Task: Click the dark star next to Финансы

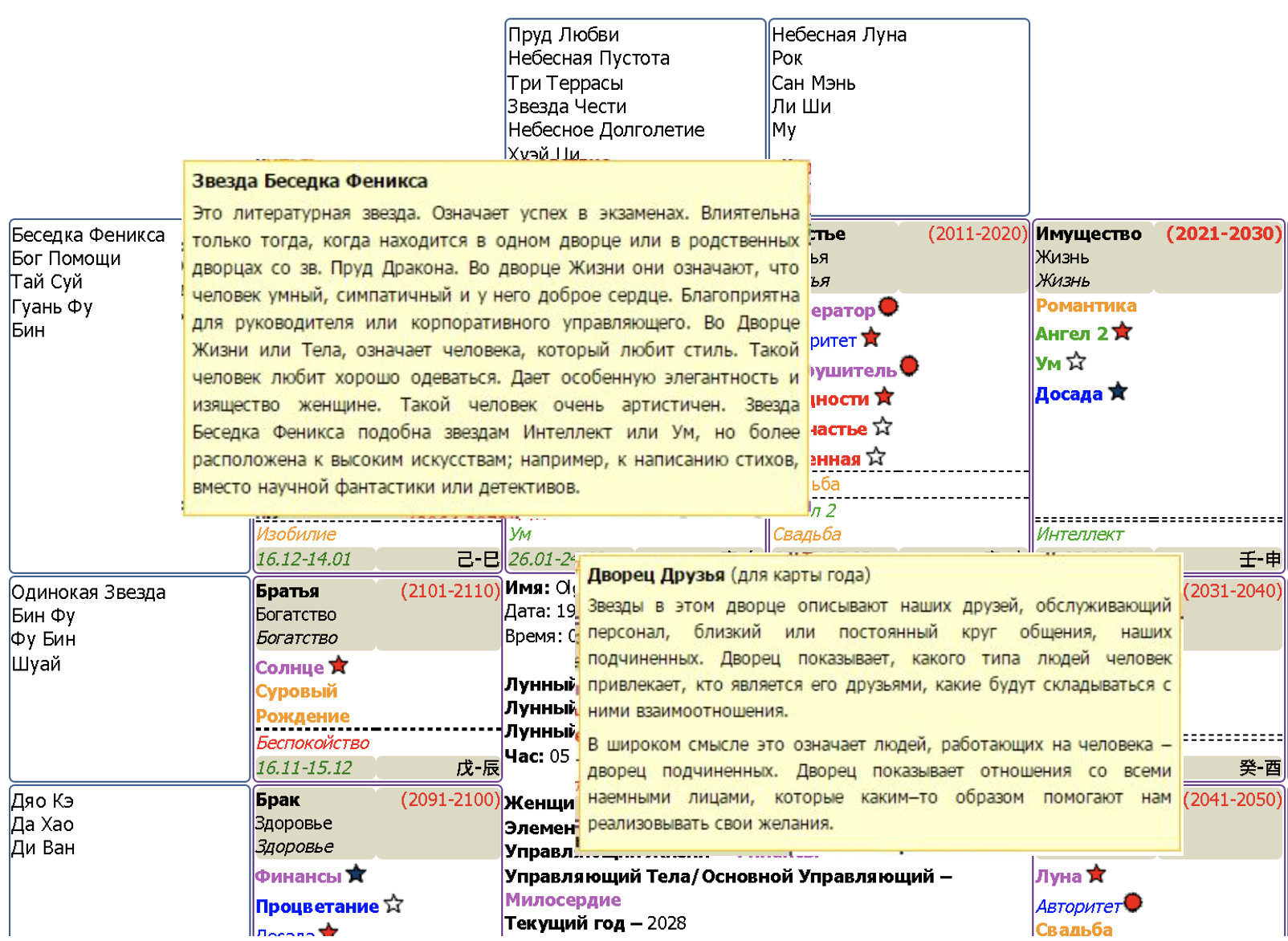Action: pos(357,874)
